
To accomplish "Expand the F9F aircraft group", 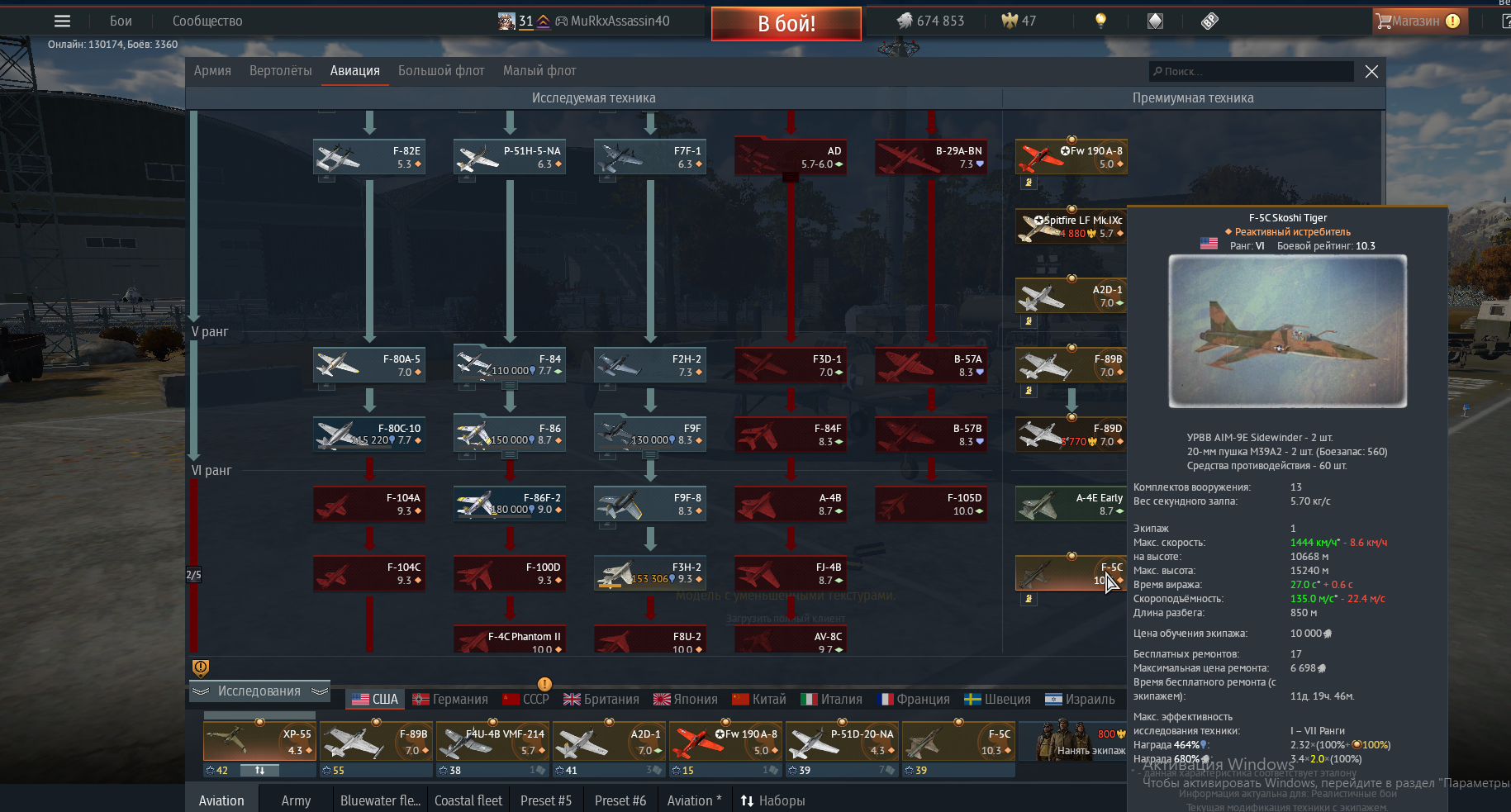I will [x=650, y=434].
